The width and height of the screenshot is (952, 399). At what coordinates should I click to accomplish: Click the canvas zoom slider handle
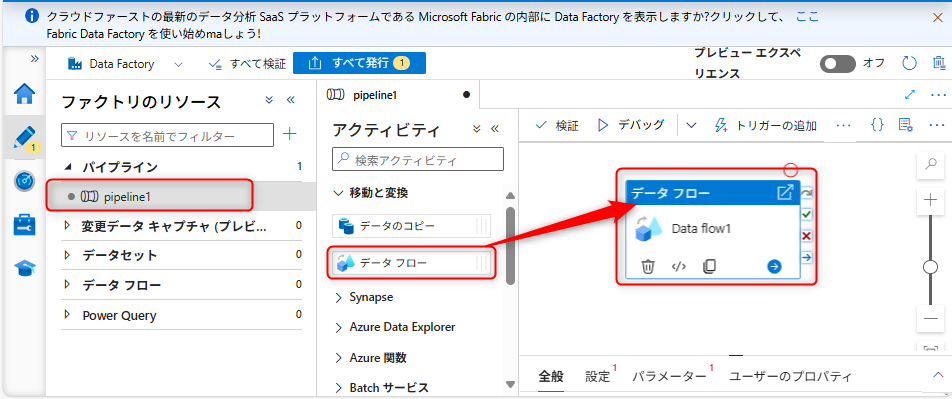(x=930, y=267)
